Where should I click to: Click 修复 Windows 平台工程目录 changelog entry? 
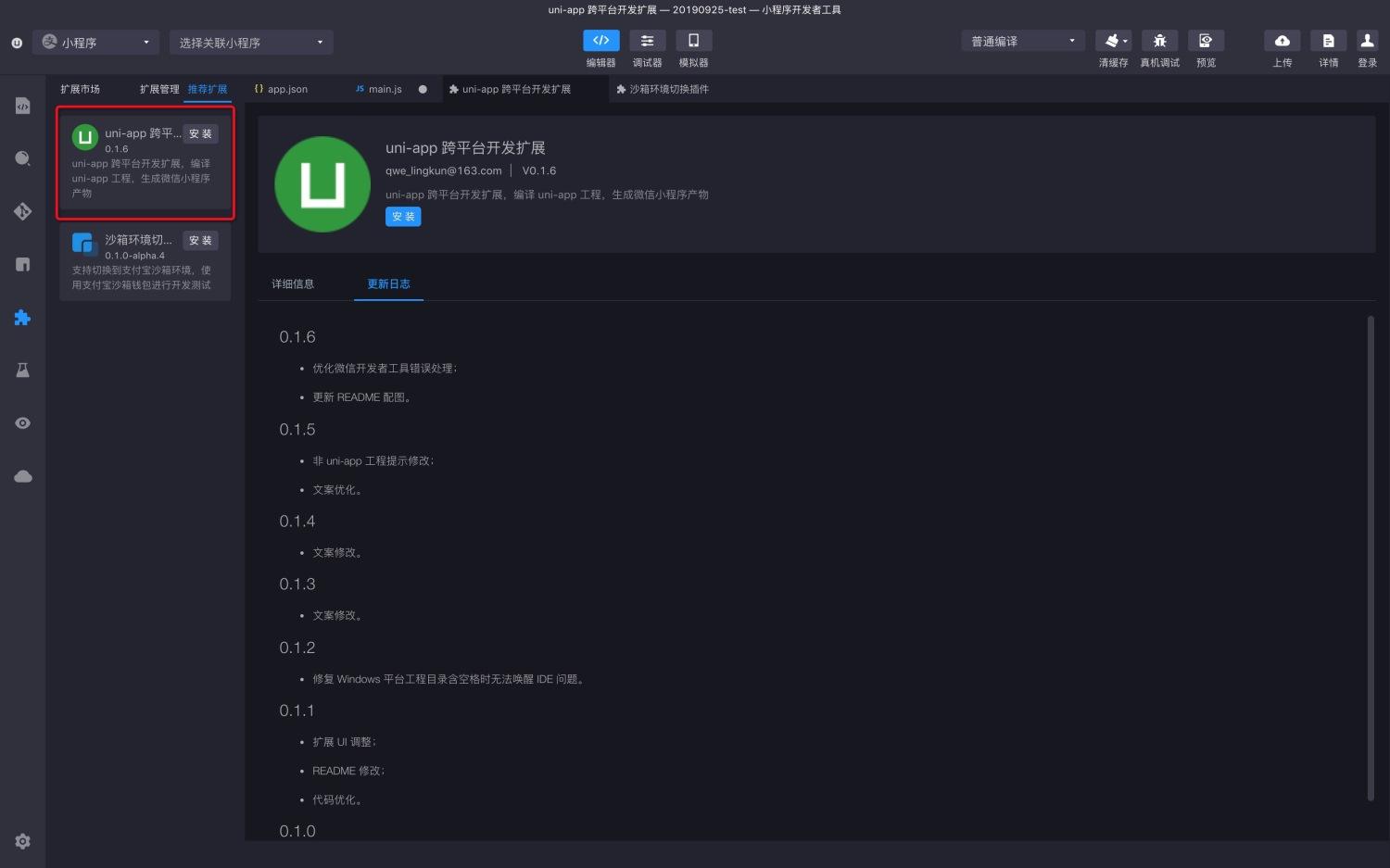coord(449,679)
